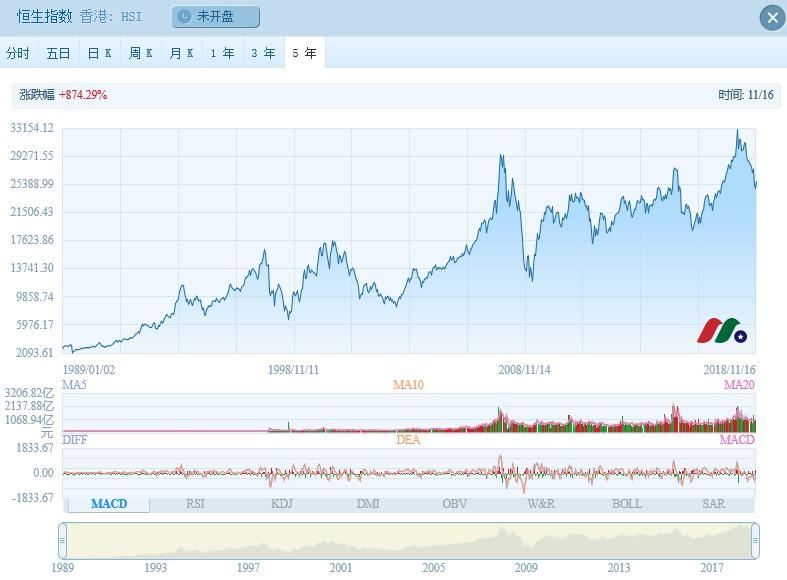
Task: Click the 未开盘 market status button
Action: click(216, 17)
